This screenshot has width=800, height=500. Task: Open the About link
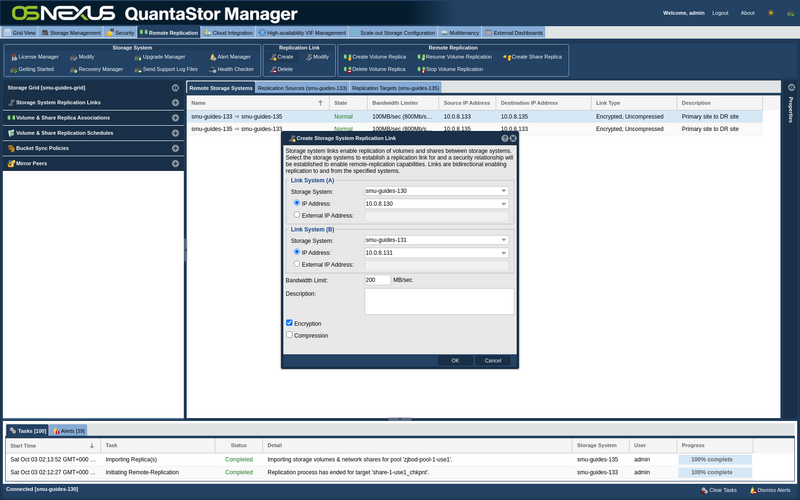(747, 13)
